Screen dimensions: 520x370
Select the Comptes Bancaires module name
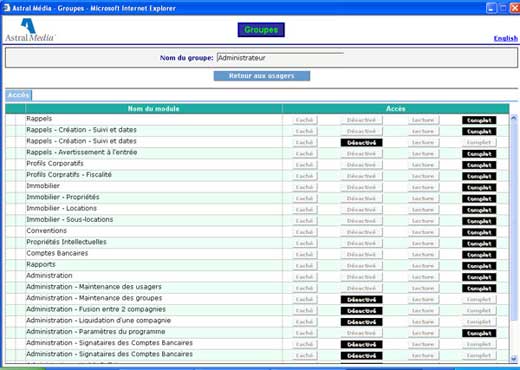[57, 253]
